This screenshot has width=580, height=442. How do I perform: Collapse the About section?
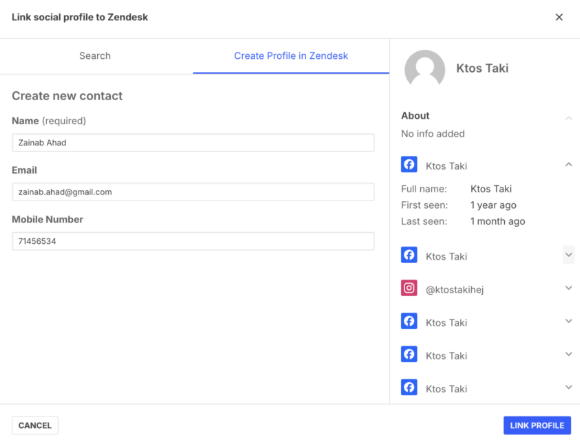click(569, 118)
